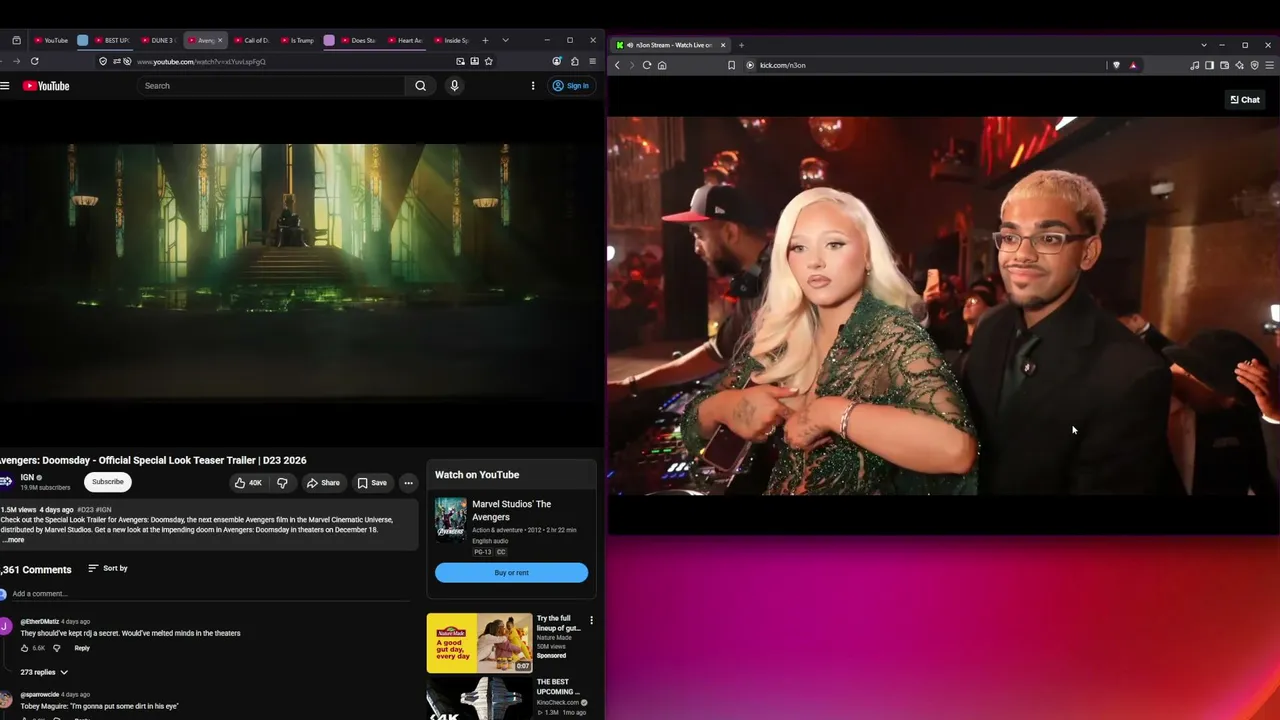This screenshot has height=720, width=1280.
Task: Switch to the Inside Sp tab
Action: [x=452, y=40]
